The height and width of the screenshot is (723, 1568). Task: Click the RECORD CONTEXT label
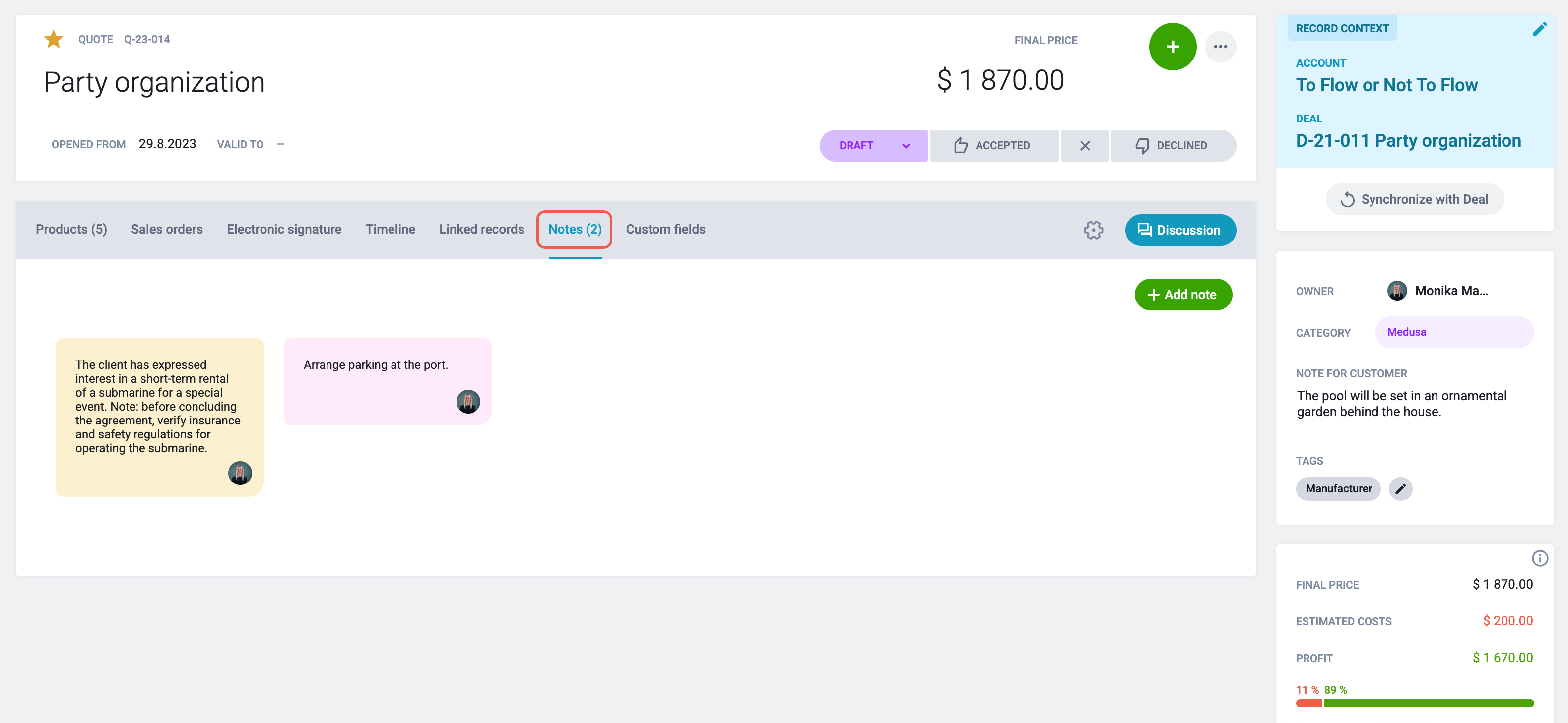coord(1342,29)
